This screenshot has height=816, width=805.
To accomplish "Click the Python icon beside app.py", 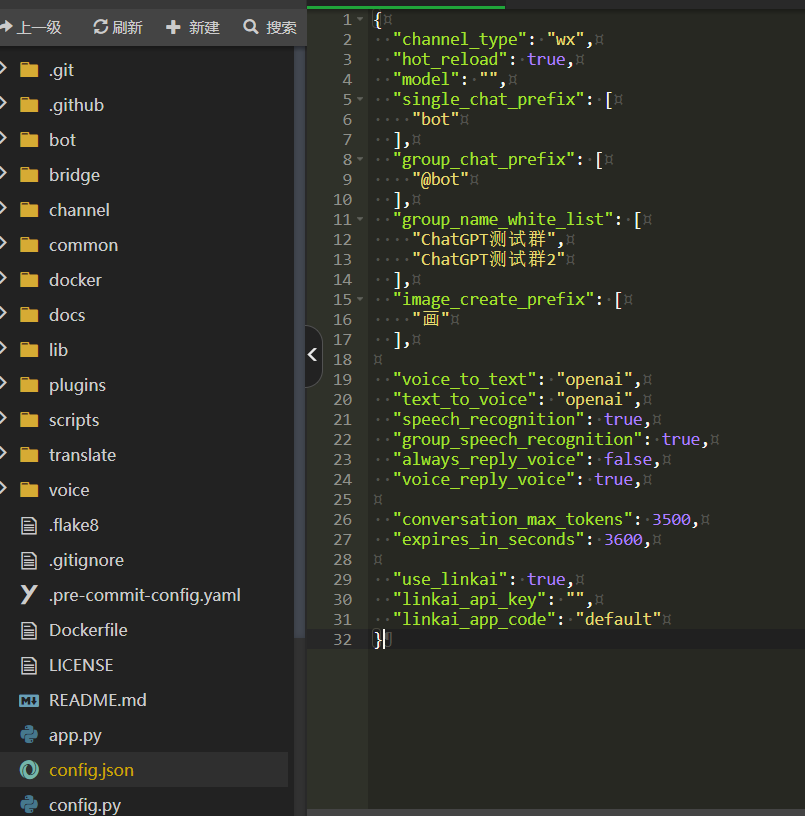I will [x=29, y=735].
